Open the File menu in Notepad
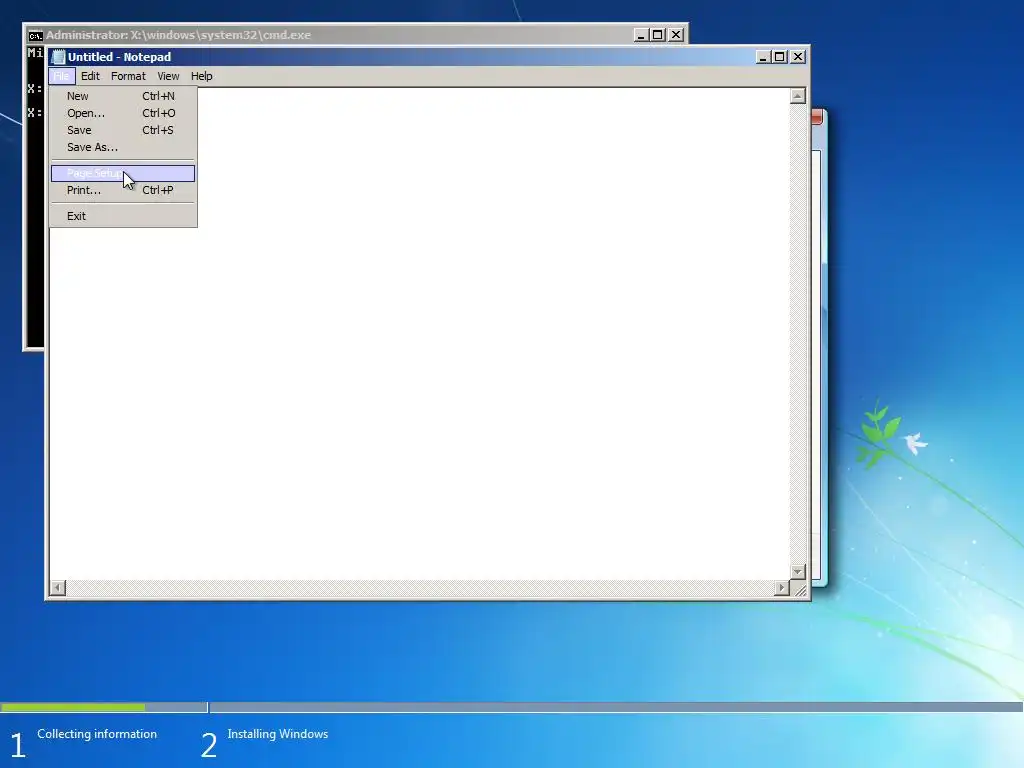Viewport: 1024px width, 768px height. click(x=61, y=76)
